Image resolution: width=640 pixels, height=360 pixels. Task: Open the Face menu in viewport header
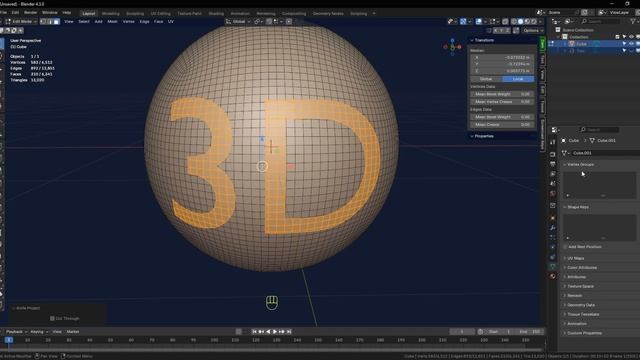pos(158,21)
